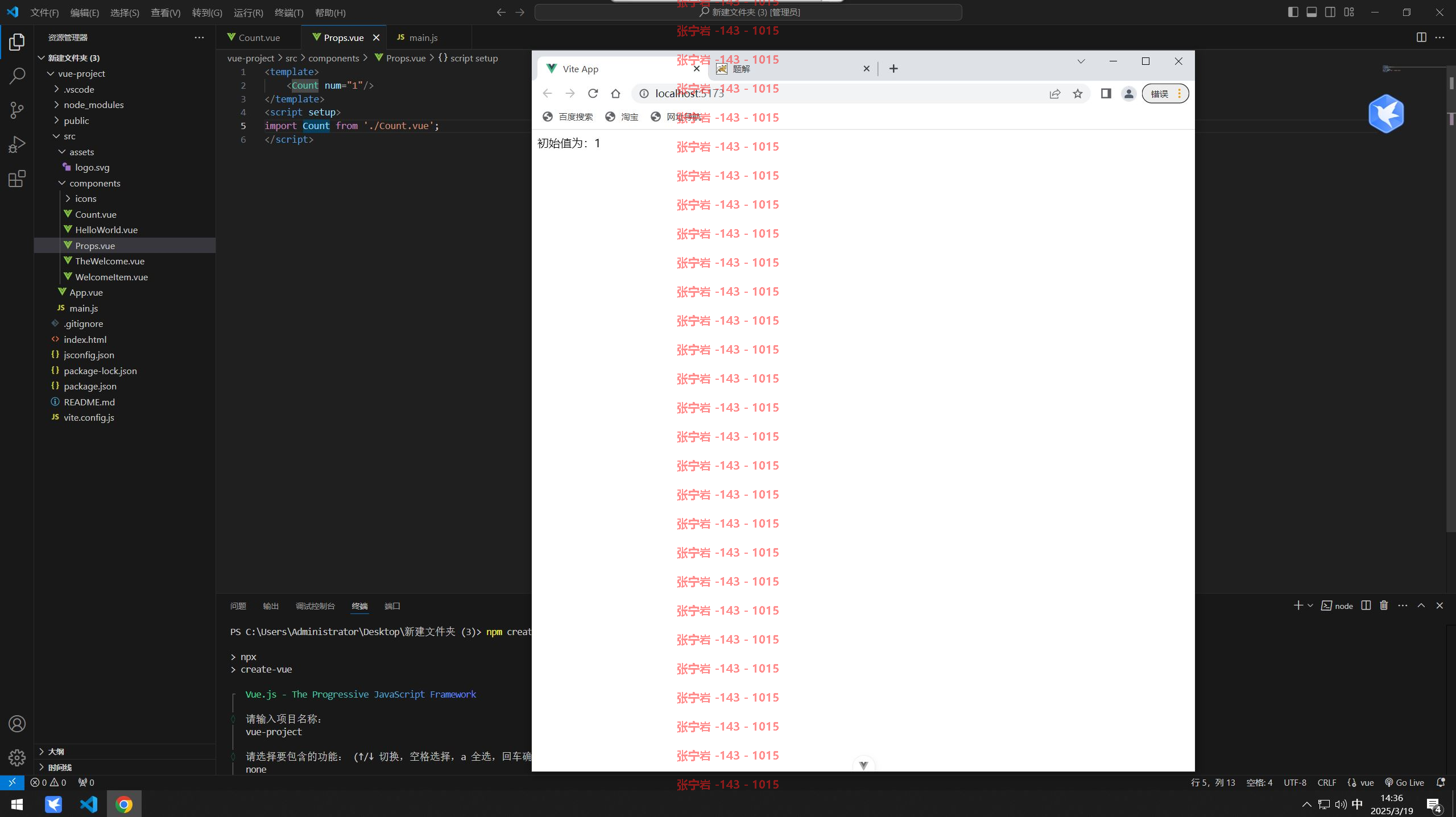This screenshot has height=817, width=1456.
Task: Click the volume icon in system tray
Action: pos(1341,804)
